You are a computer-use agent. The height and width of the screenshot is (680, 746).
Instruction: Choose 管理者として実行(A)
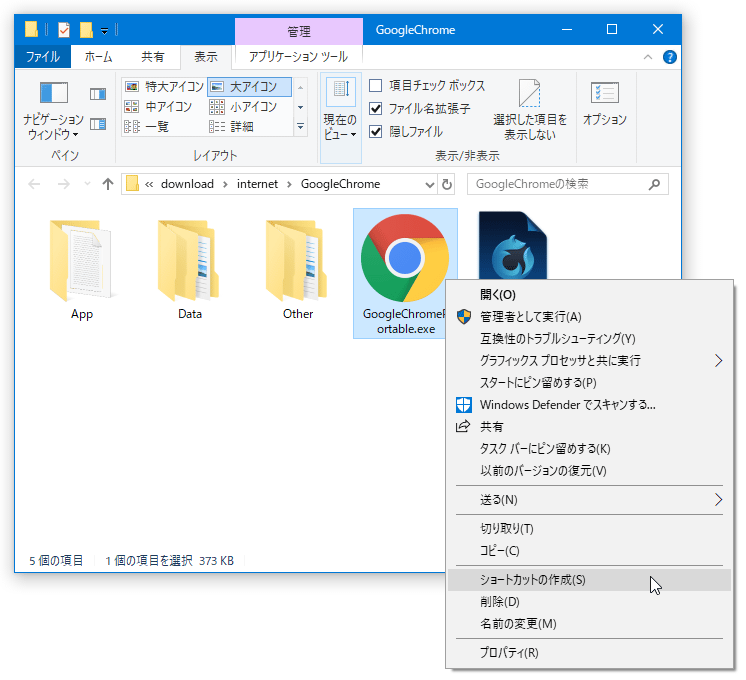pos(589,316)
